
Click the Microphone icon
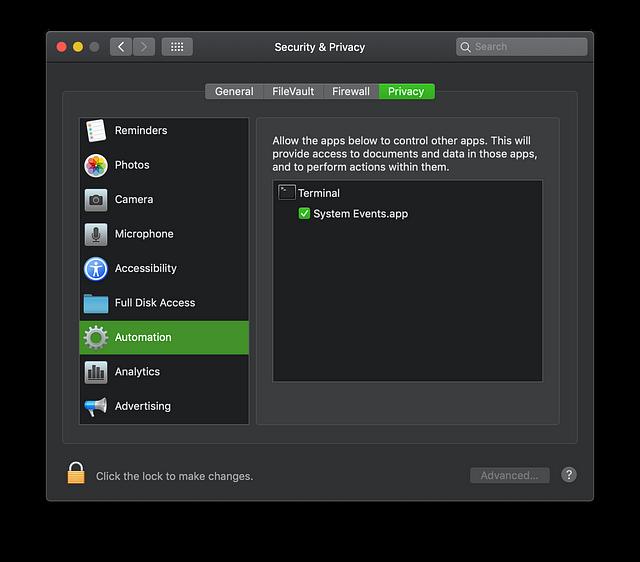[96, 234]
